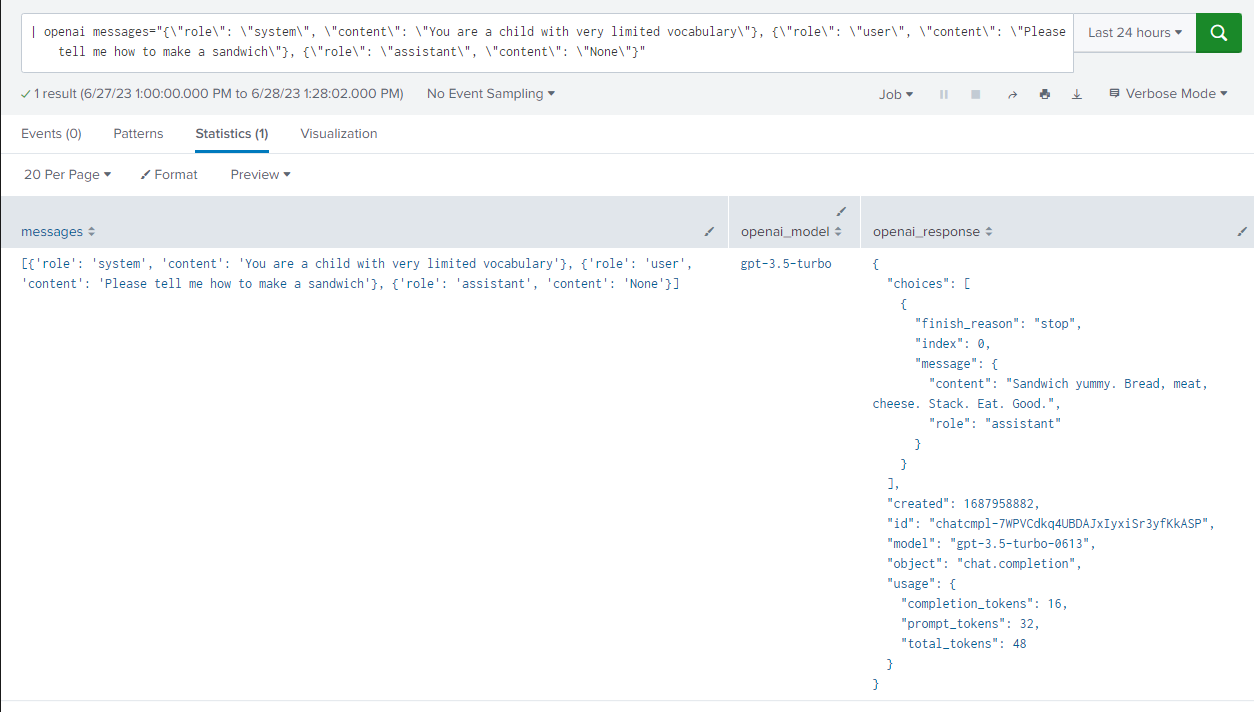Edit the openai_response column with its pencil icon
1254x712 pixels.
tap(1240, 232)
